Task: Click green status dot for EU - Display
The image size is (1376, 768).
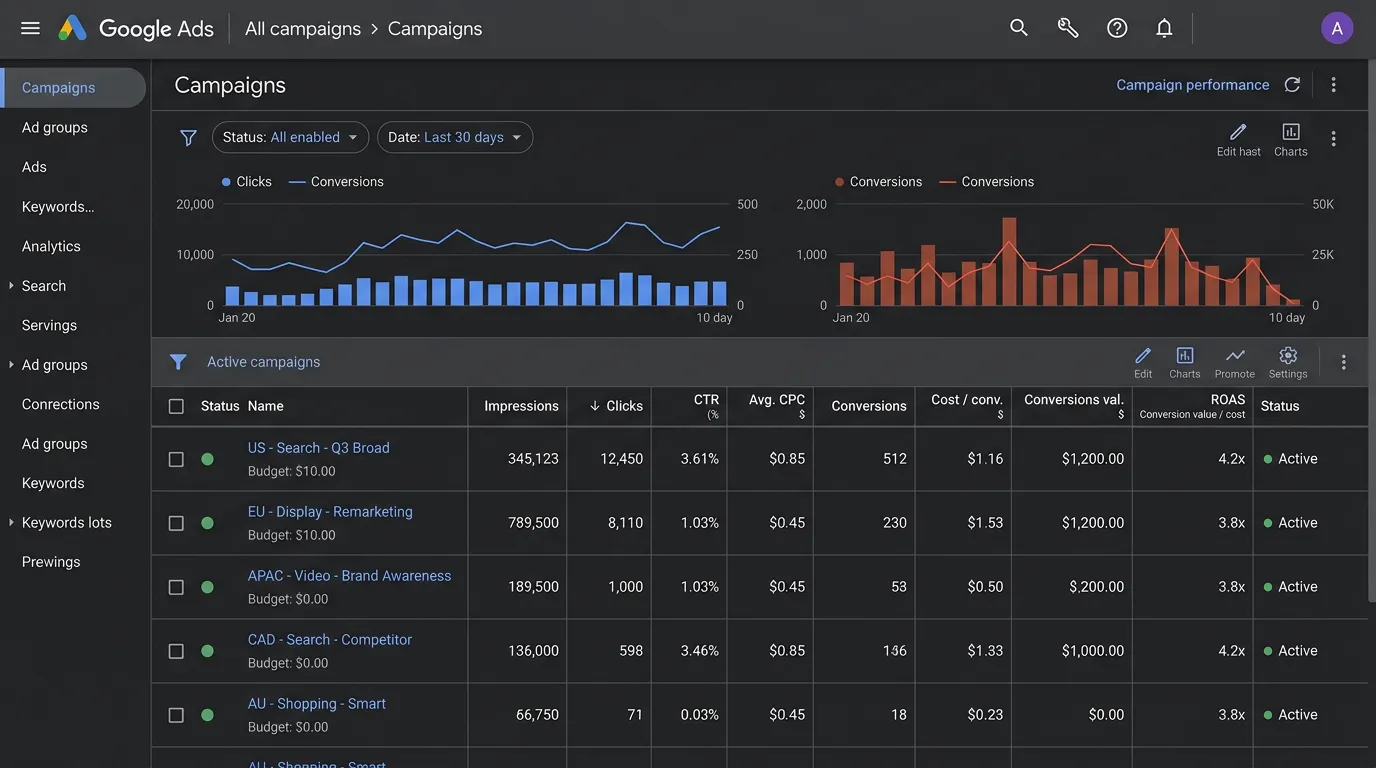Action: [207, 523]
